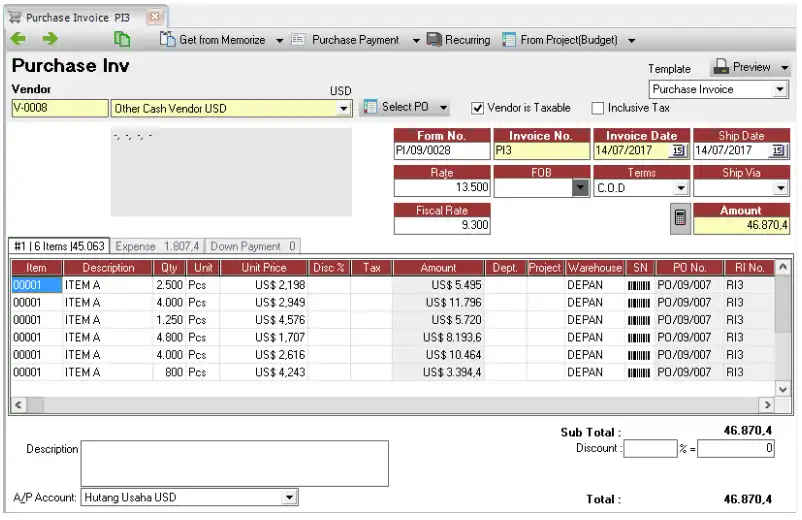
Task: Click SN barcode in US$ 5.495 row
Action: (x=639, y=286)
